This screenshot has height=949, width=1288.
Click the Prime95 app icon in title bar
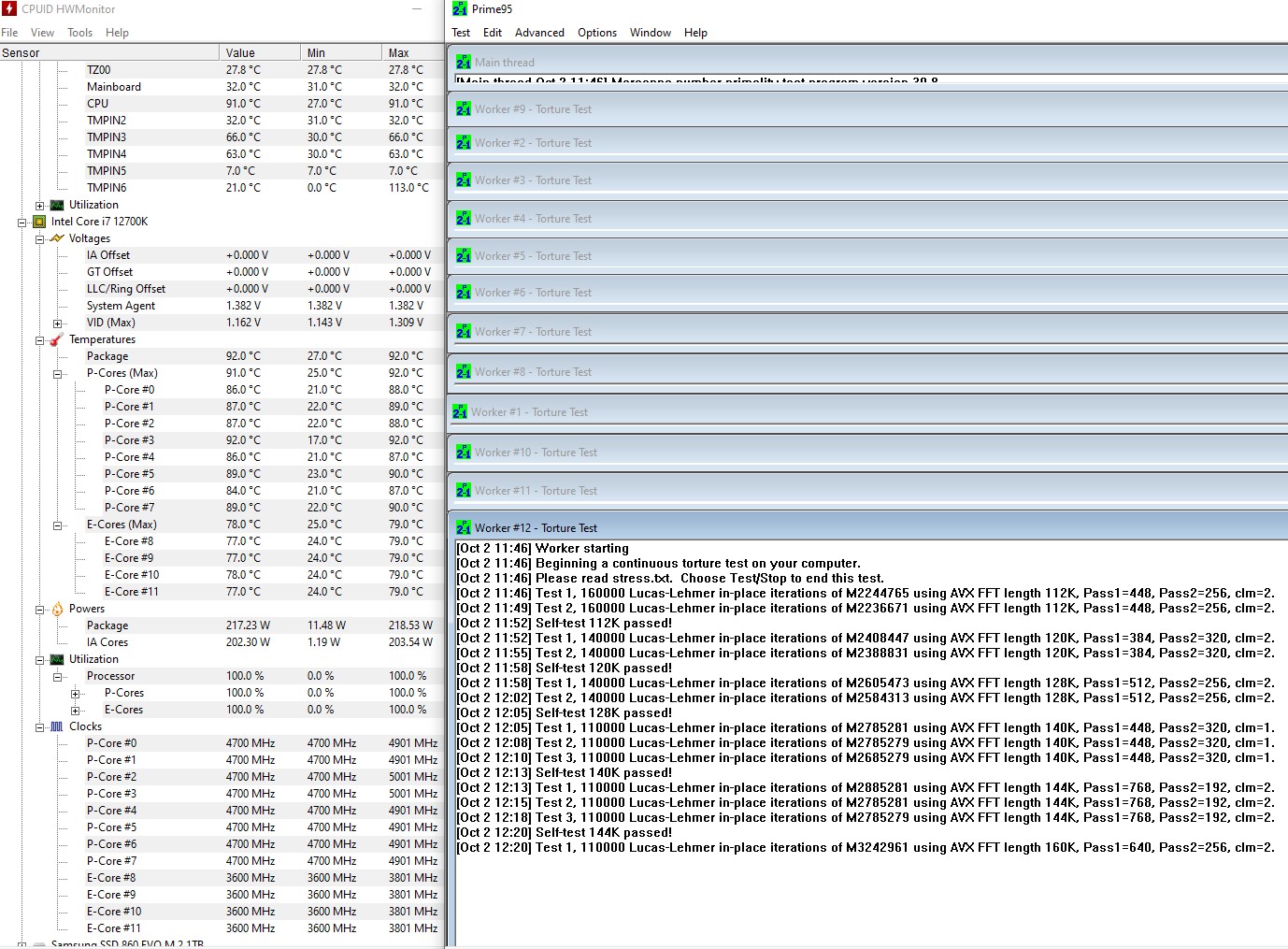(x=460, y=9)
